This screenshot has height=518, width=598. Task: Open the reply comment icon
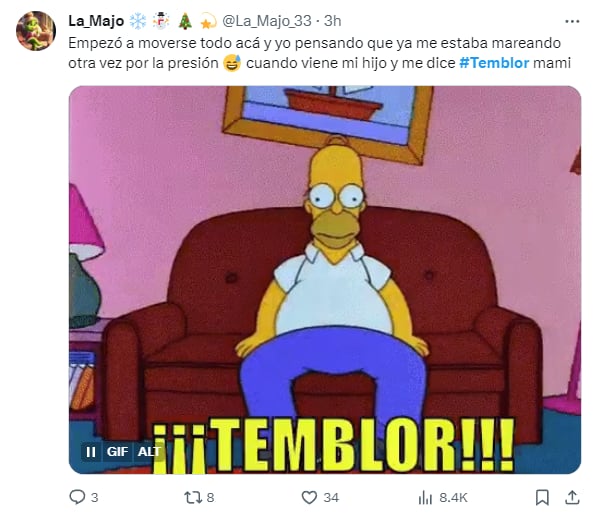click(77, 497)
